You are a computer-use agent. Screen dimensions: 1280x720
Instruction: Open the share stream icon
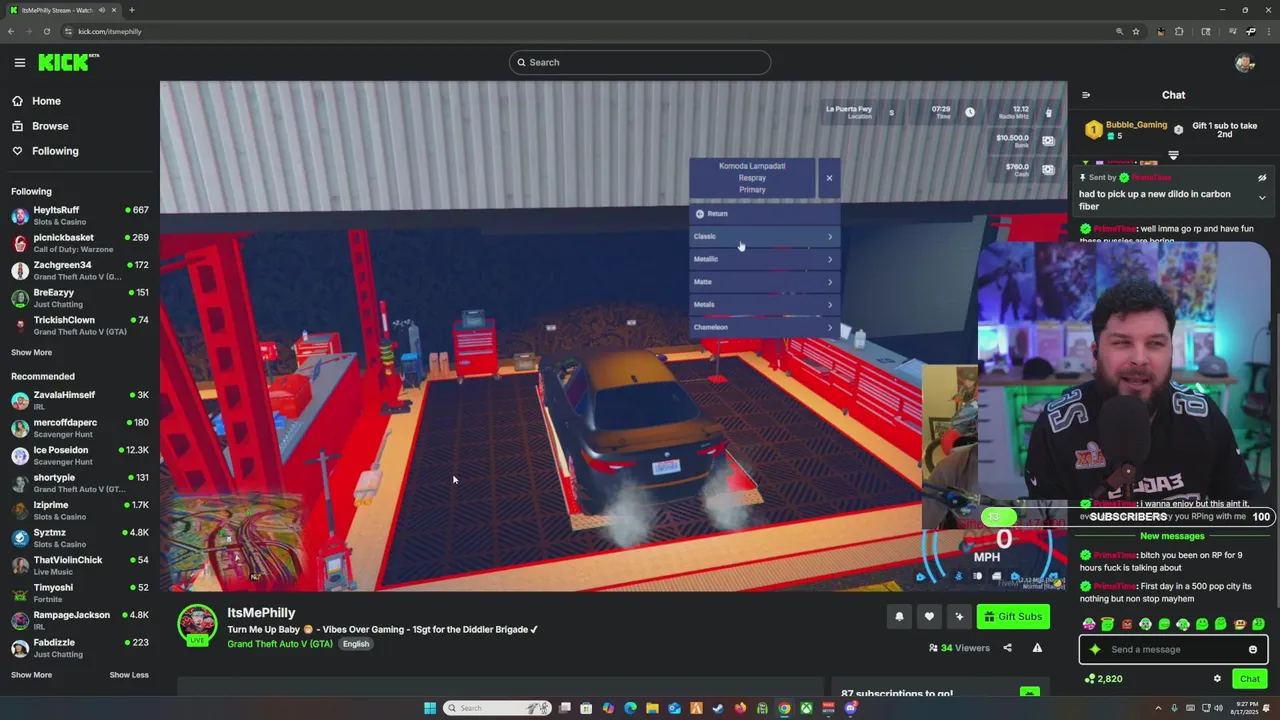1007,648
